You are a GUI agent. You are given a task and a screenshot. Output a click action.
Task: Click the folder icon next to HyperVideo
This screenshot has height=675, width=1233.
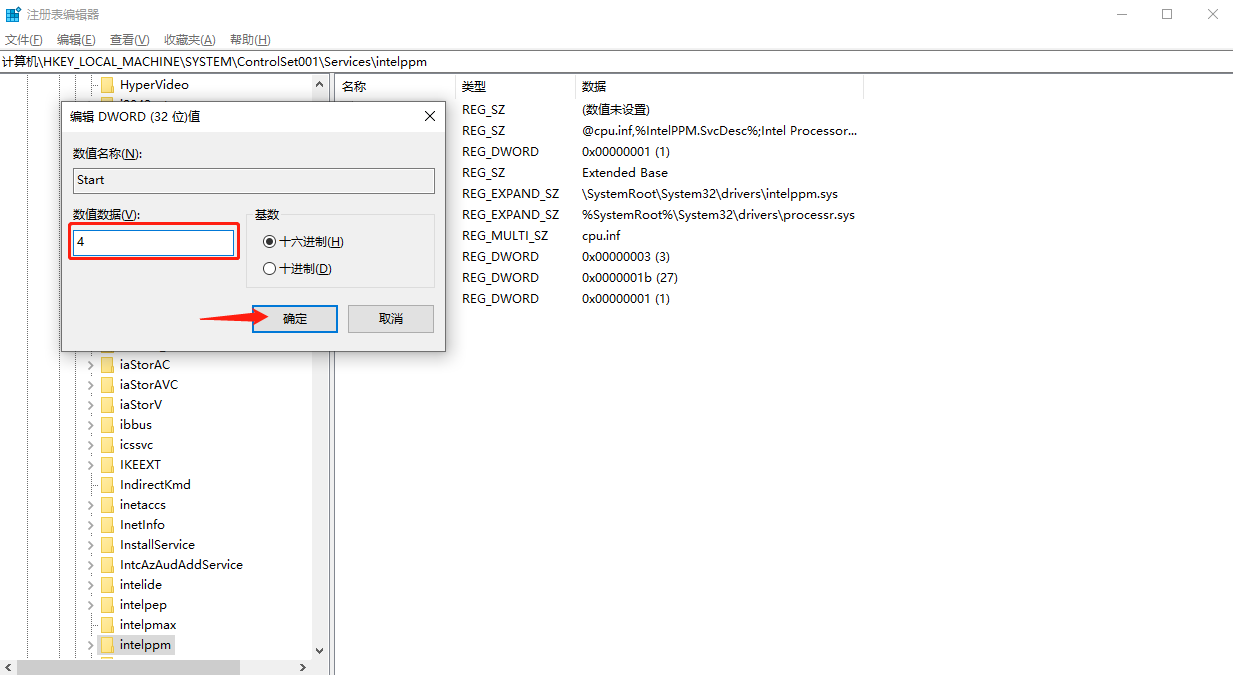coord(107,85)
